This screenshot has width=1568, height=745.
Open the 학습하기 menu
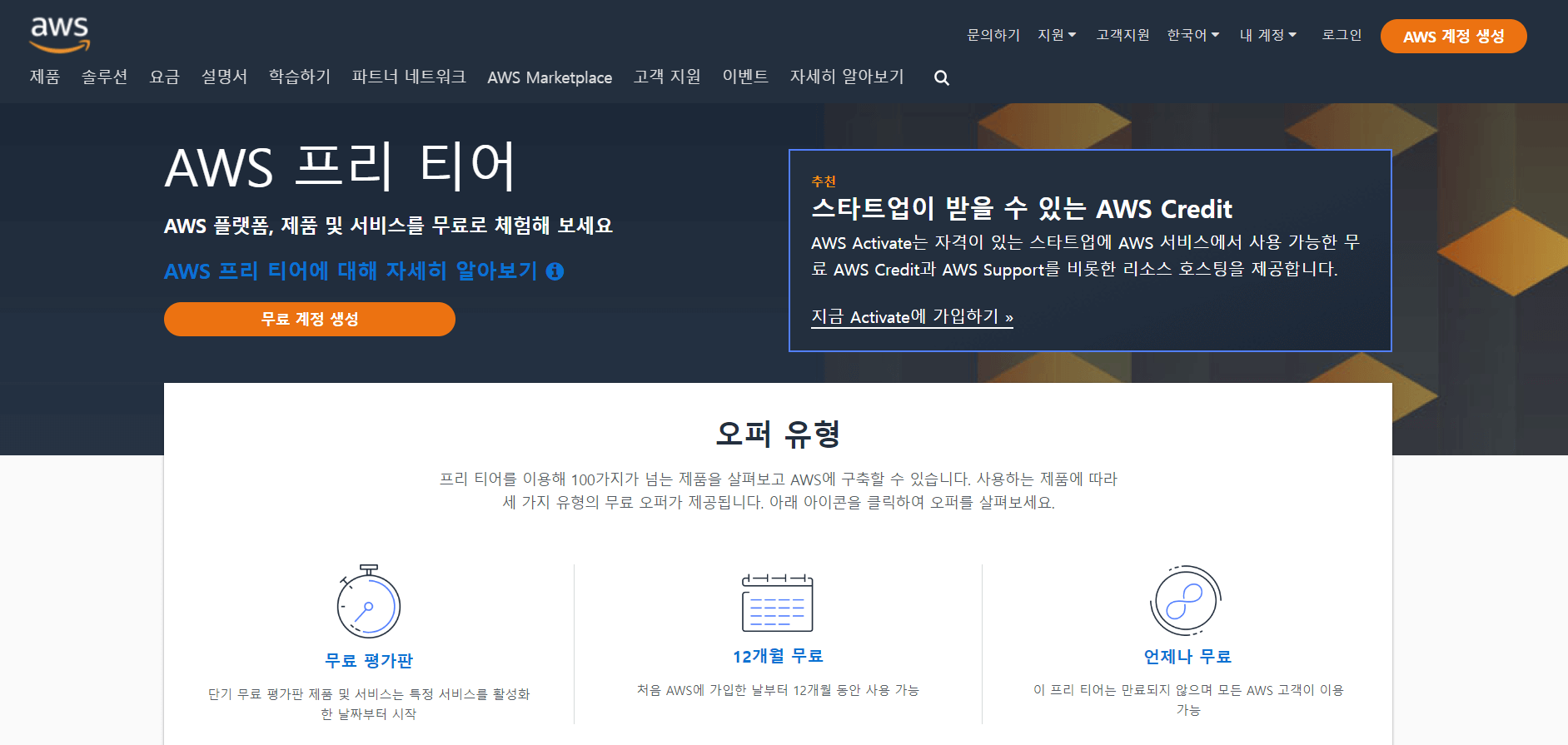[x=300, y=77]
